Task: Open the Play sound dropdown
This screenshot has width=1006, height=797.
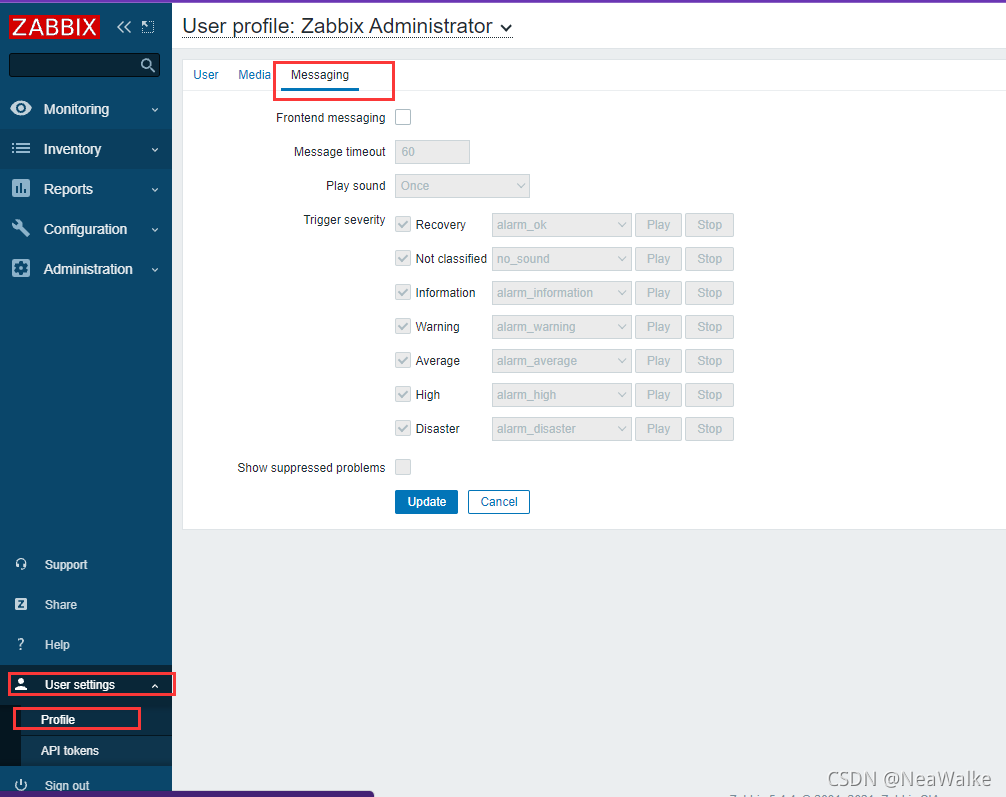Action: [462, 186]
